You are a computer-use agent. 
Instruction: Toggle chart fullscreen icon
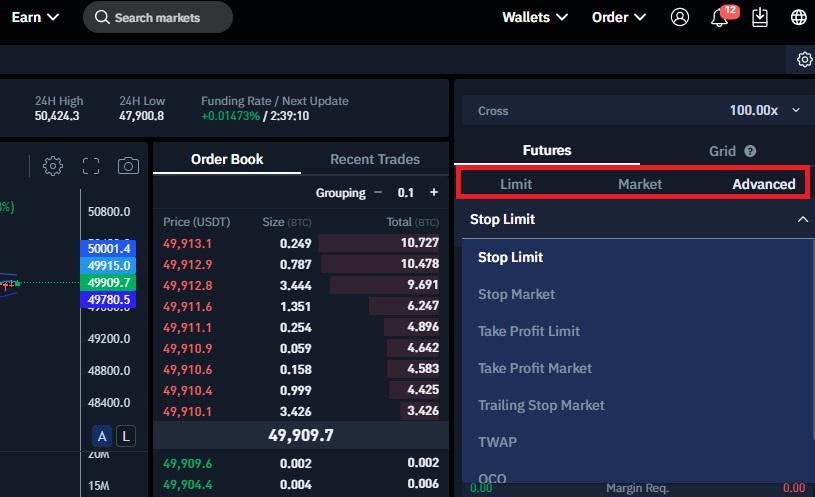pyautogui.click(x=90, y=166)
